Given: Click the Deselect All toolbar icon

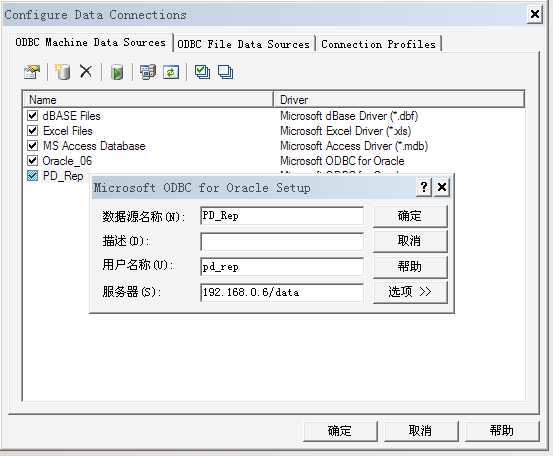Looking at the screenshot, I should pyautogui.click(x=225, y=72).
